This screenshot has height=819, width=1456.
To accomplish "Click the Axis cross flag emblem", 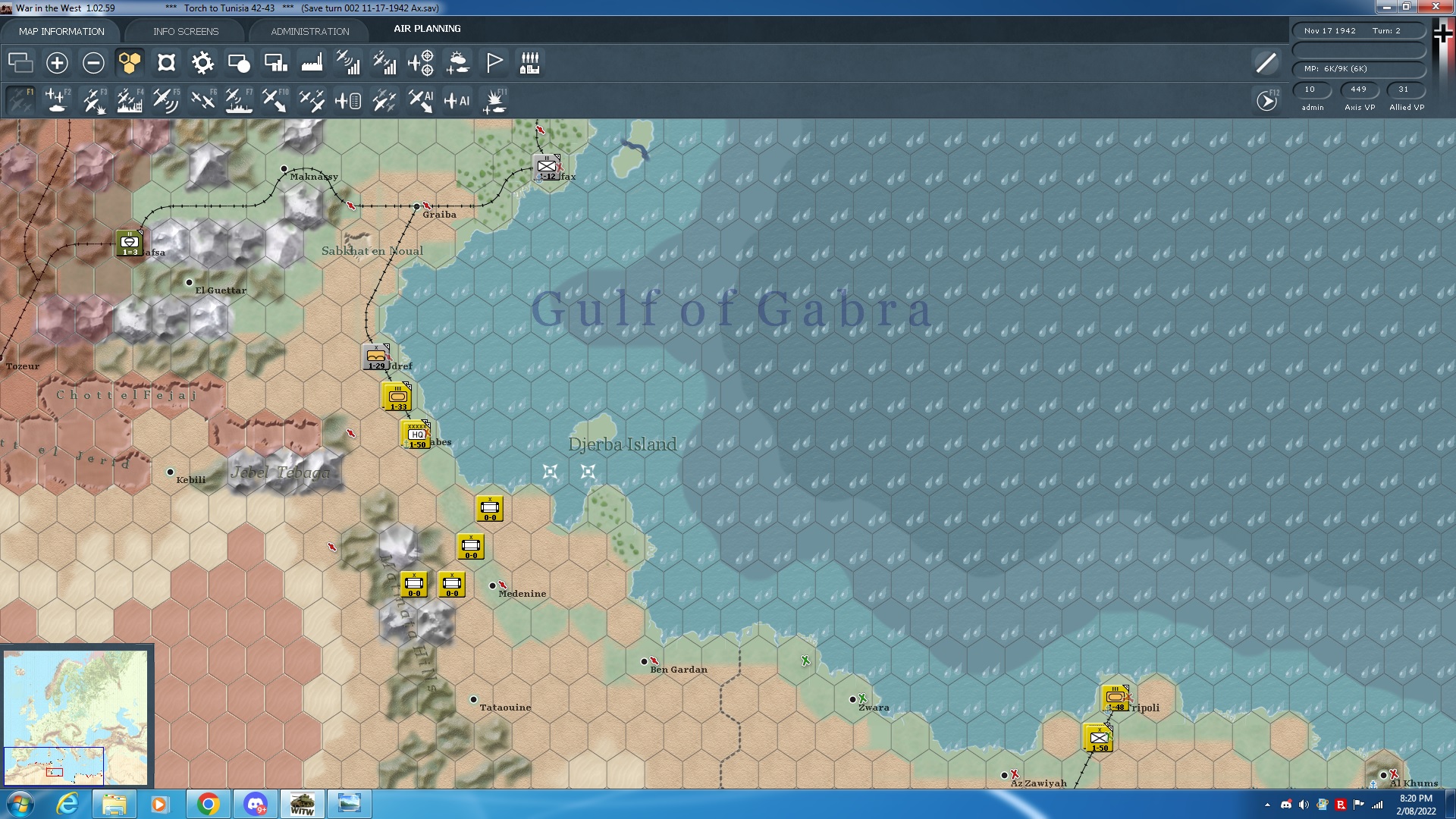I will click(1442, 33).
